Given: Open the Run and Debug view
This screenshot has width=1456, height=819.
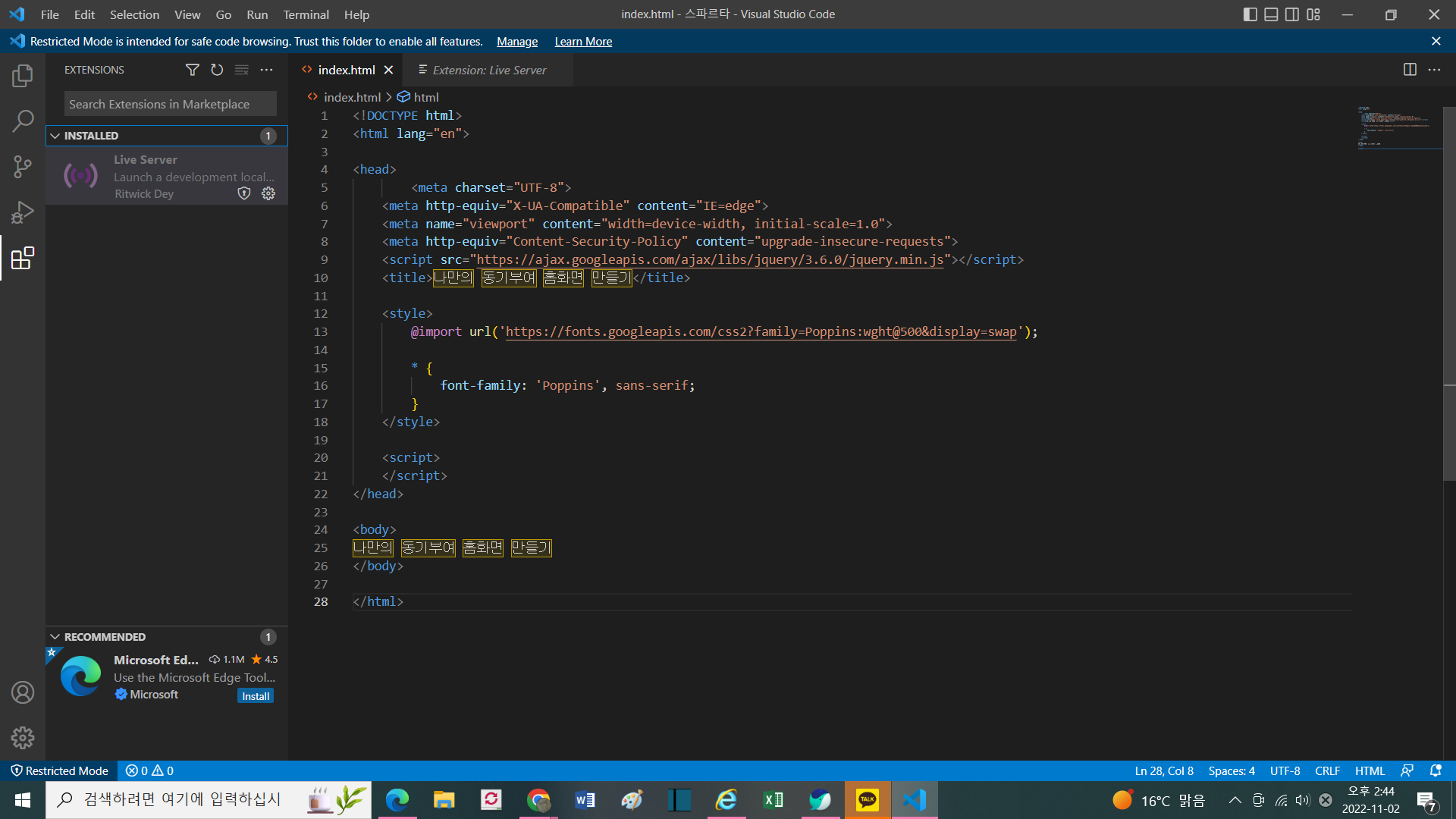Looking at the screenshot, I should coord(23,212).
